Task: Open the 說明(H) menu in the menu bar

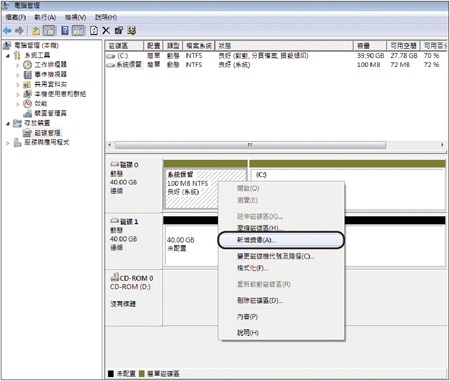Action: pyautogui.click(x=106, y=17)
